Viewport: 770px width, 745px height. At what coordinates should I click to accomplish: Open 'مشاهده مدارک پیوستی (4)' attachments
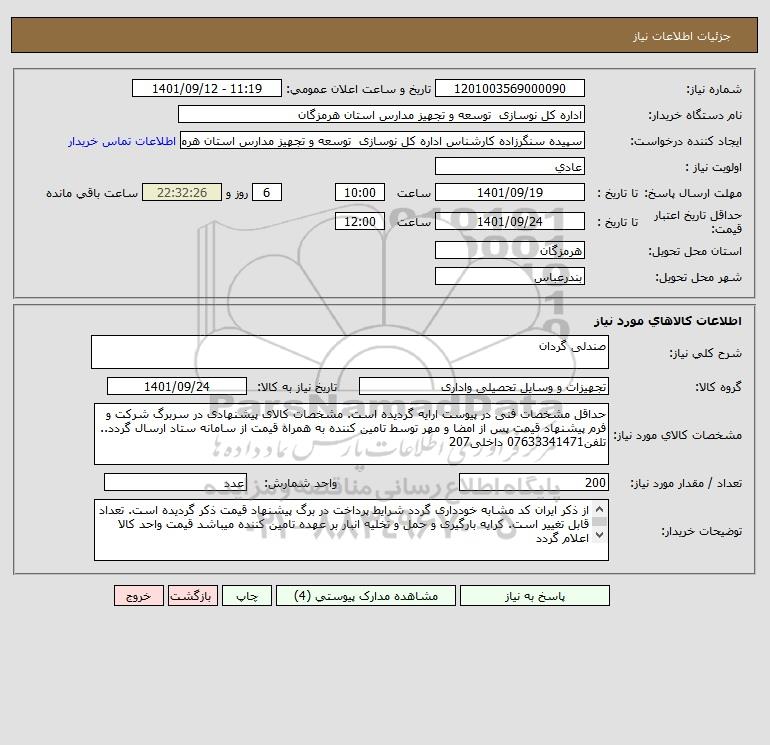(x=366, y=596)
